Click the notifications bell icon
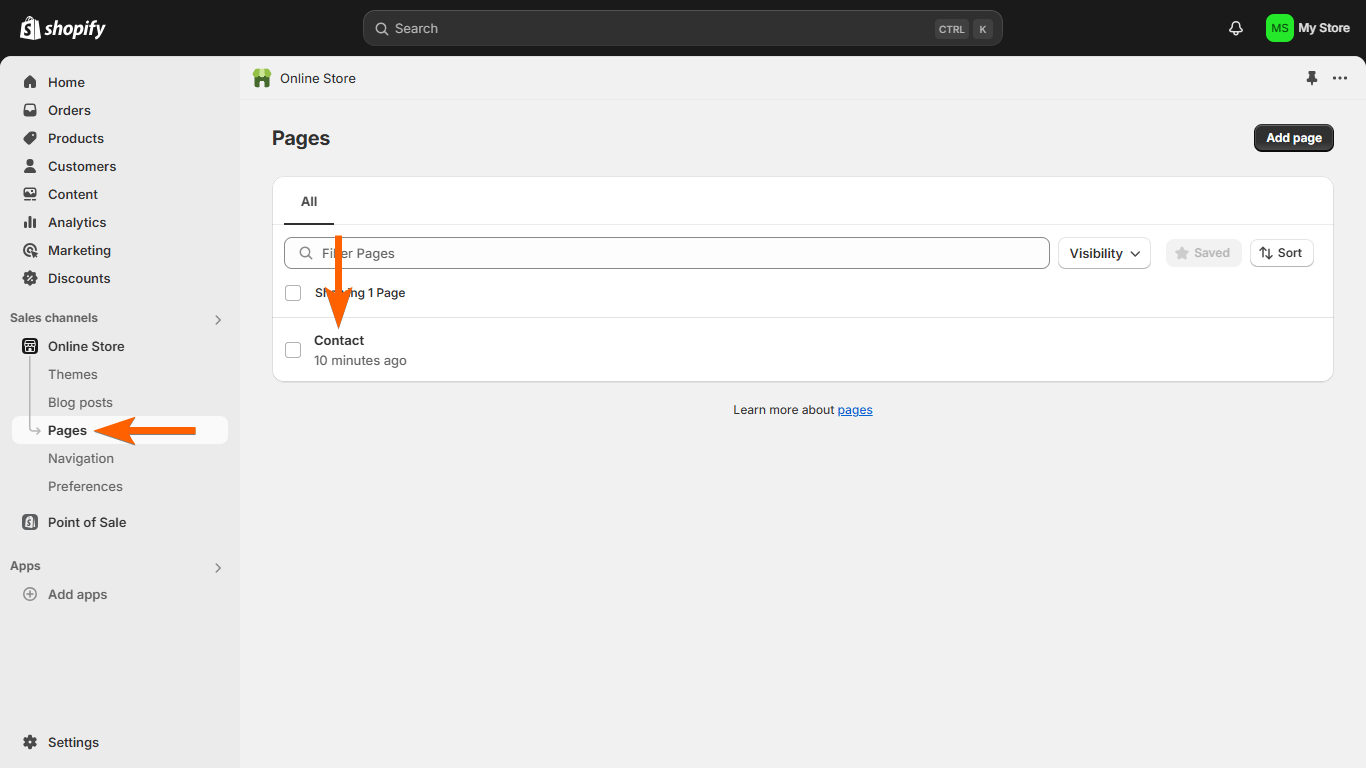This screenshot has width=1366, height=768. (x=1236, y=28)
